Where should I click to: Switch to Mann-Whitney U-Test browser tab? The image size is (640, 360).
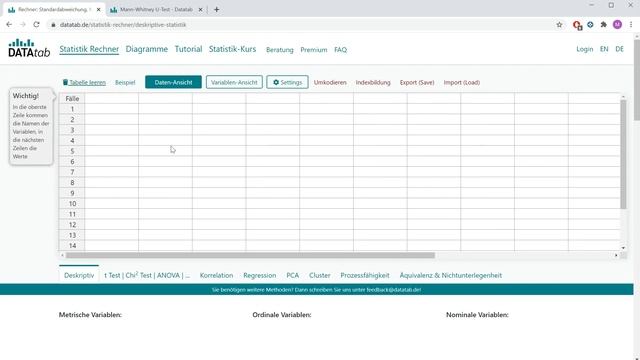click(x=156, y=9)
